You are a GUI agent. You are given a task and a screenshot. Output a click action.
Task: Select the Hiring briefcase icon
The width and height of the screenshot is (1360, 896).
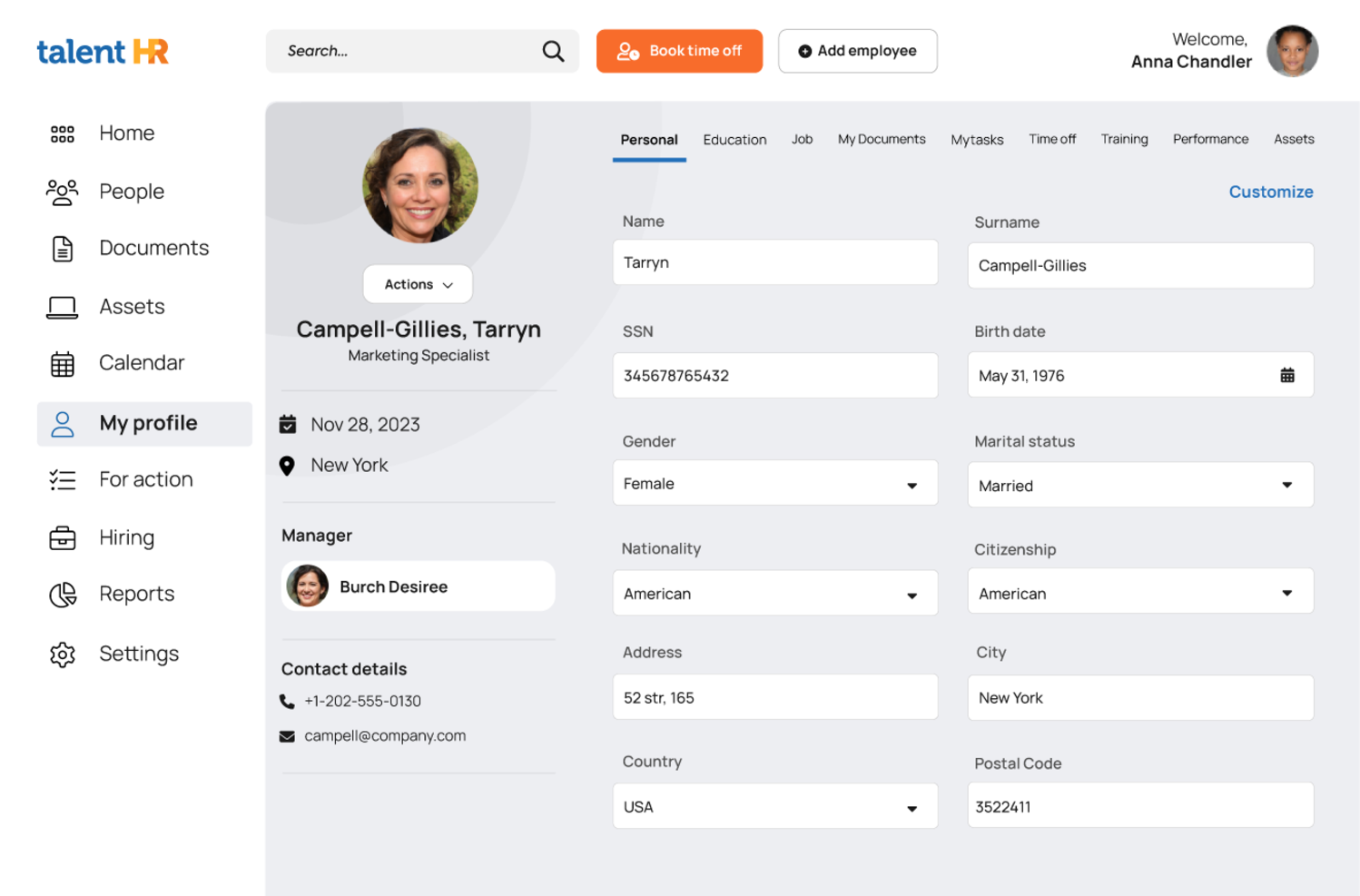click(62, 537)
